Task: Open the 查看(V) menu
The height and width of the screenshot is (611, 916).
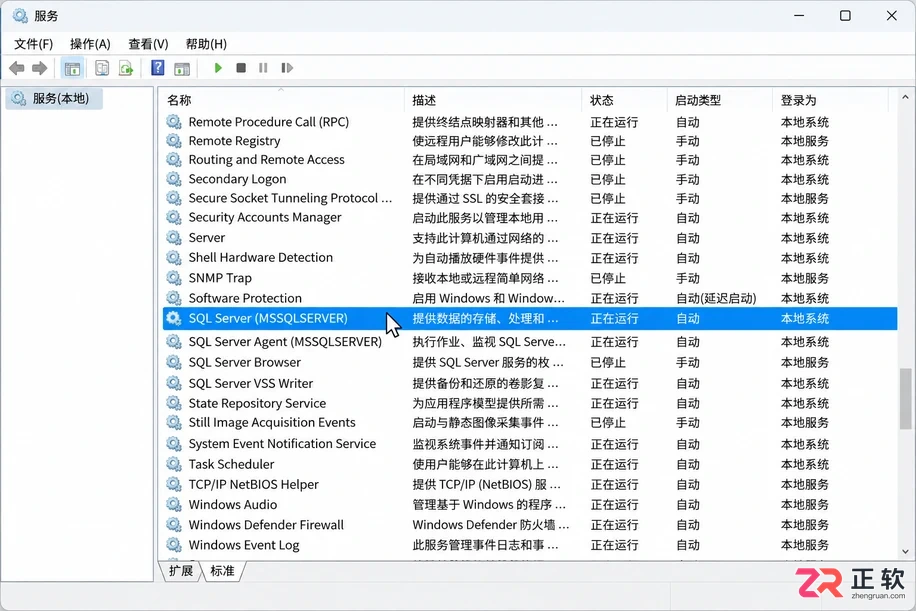Action: [x=148, y=44]
